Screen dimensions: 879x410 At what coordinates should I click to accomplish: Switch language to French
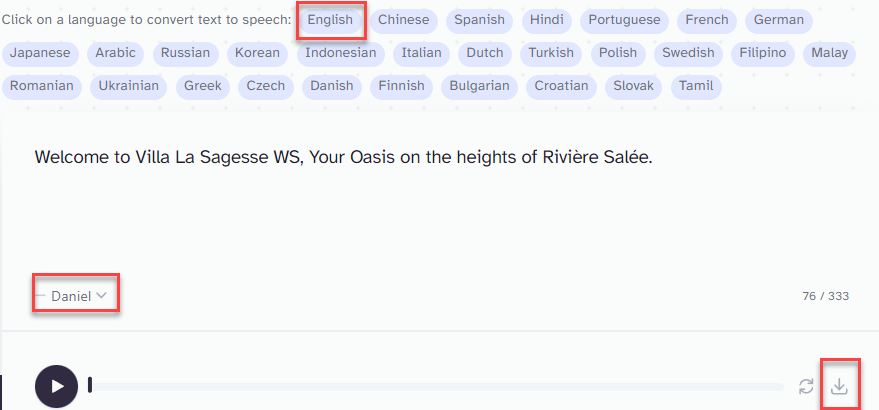tap(707, 20)
